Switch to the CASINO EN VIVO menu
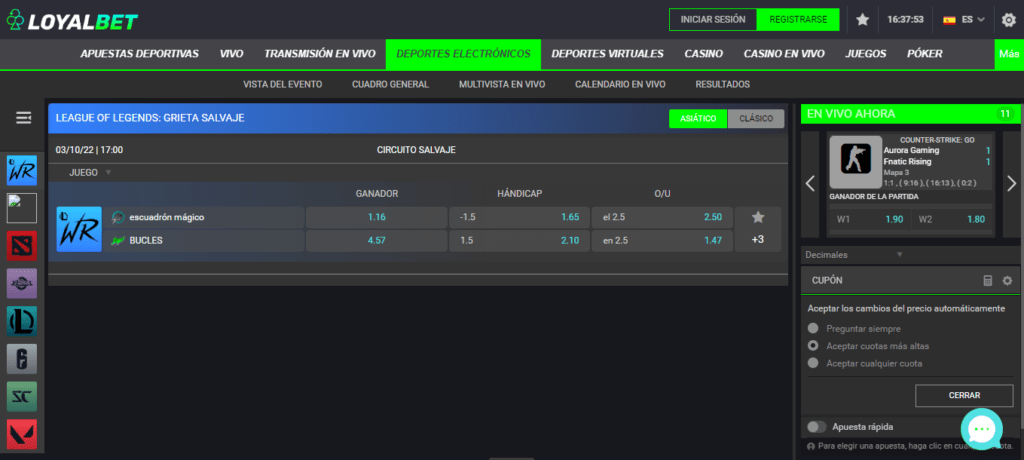Screen dimensions: 1024x460 (x=784, y=54)
